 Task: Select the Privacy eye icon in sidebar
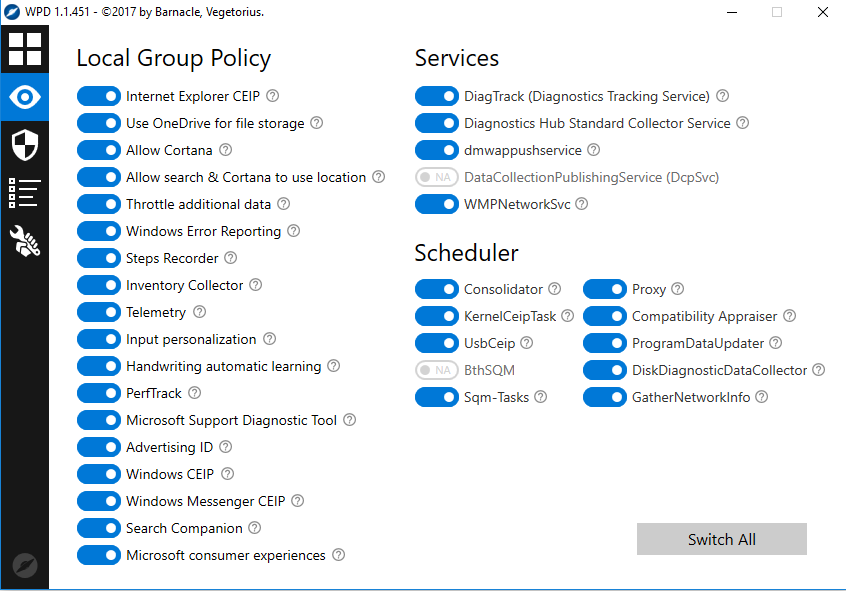24,97
